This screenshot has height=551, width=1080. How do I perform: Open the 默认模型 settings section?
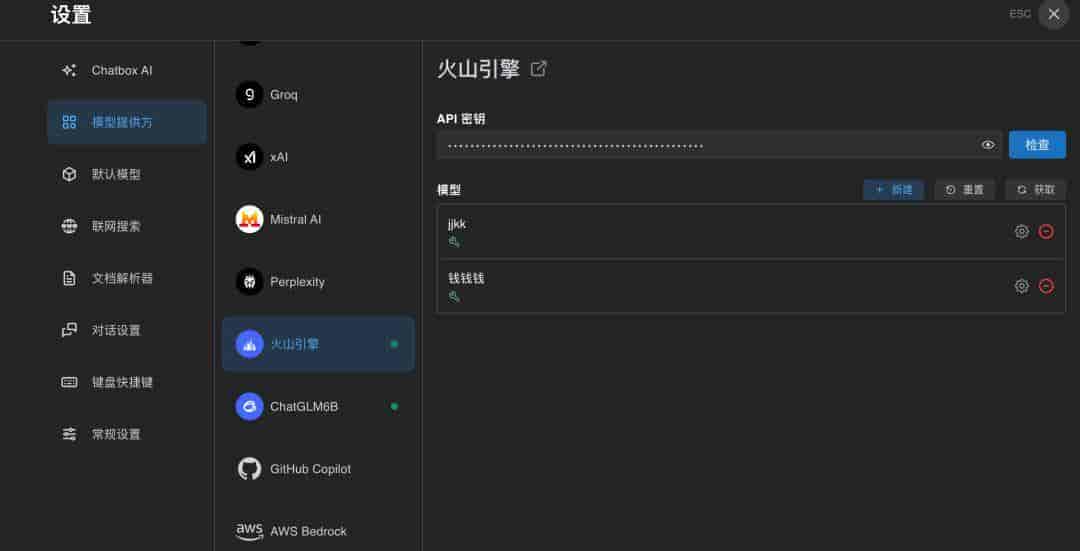pyautogui.click(x=127, y=174)
